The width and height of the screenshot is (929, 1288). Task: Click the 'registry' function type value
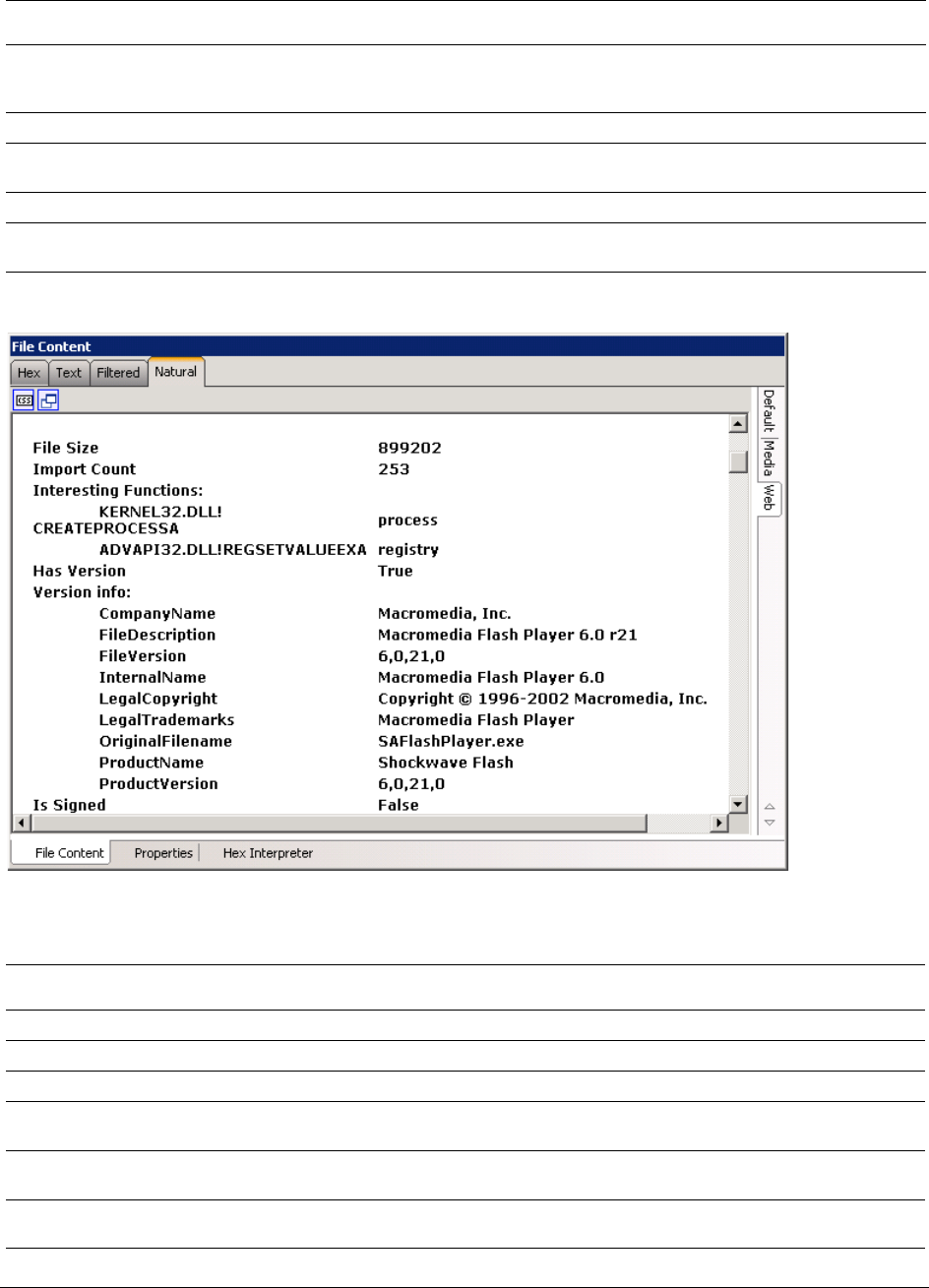click(408, 550)
